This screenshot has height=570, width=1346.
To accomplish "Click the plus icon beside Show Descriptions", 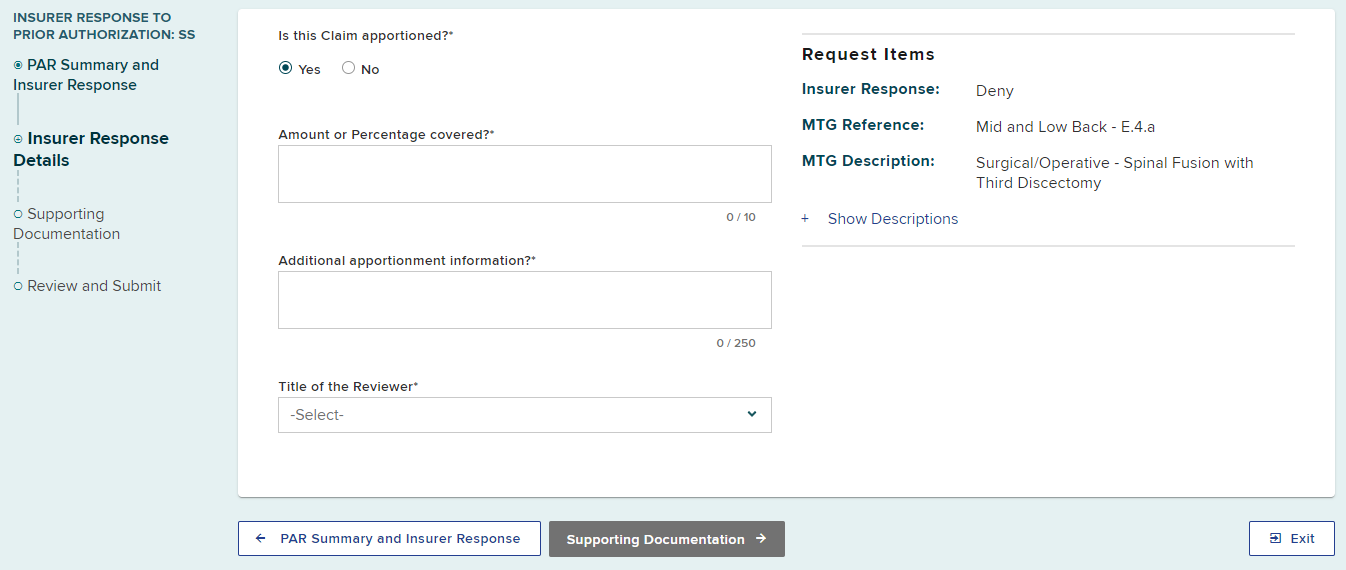I will (805, 219).
